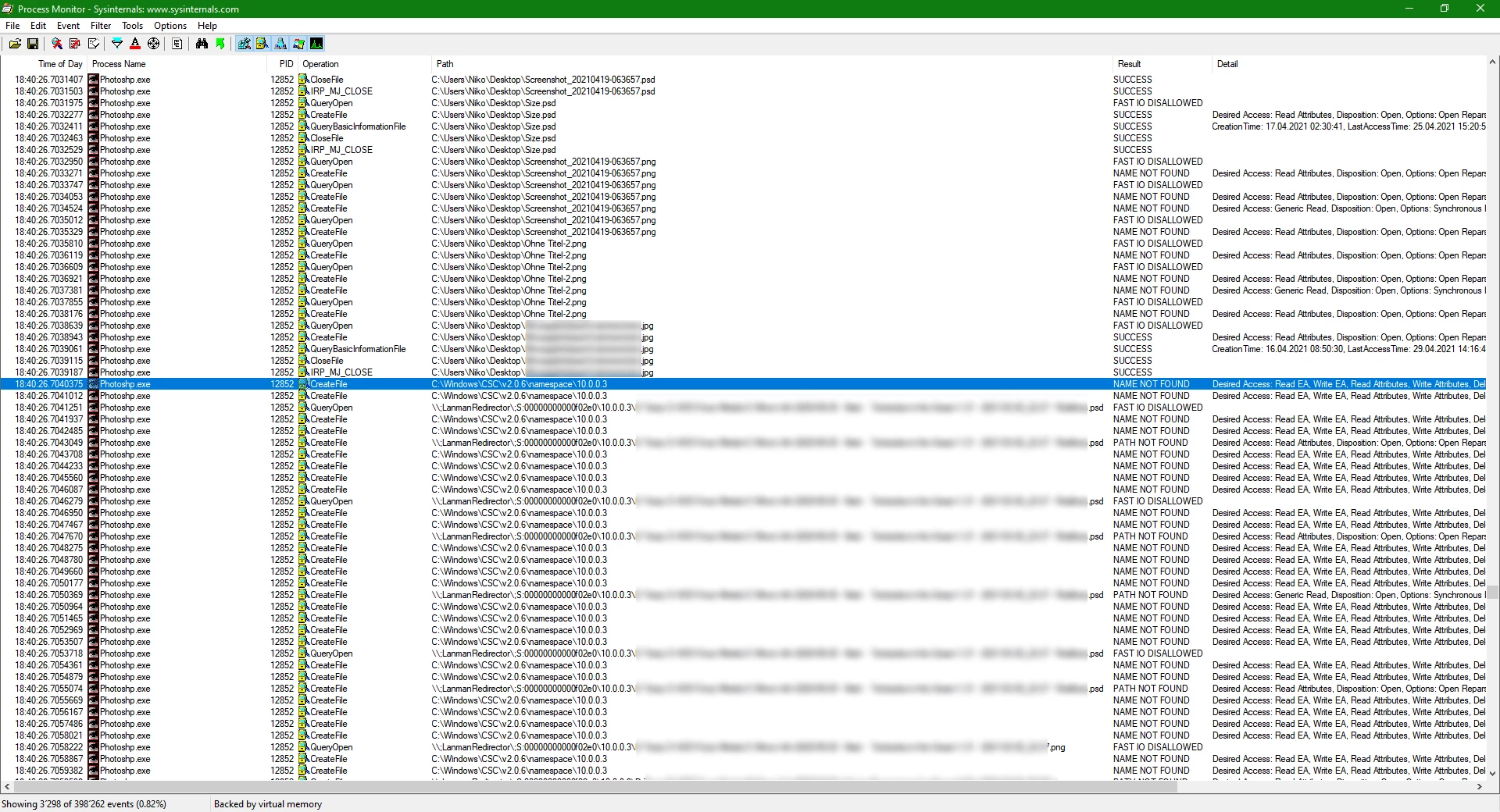Image resolution: width=1500 pixels, height=812 pixels.
Task: Select the highlighted event 18:40:26.7040375
Action: coord(743,384)
